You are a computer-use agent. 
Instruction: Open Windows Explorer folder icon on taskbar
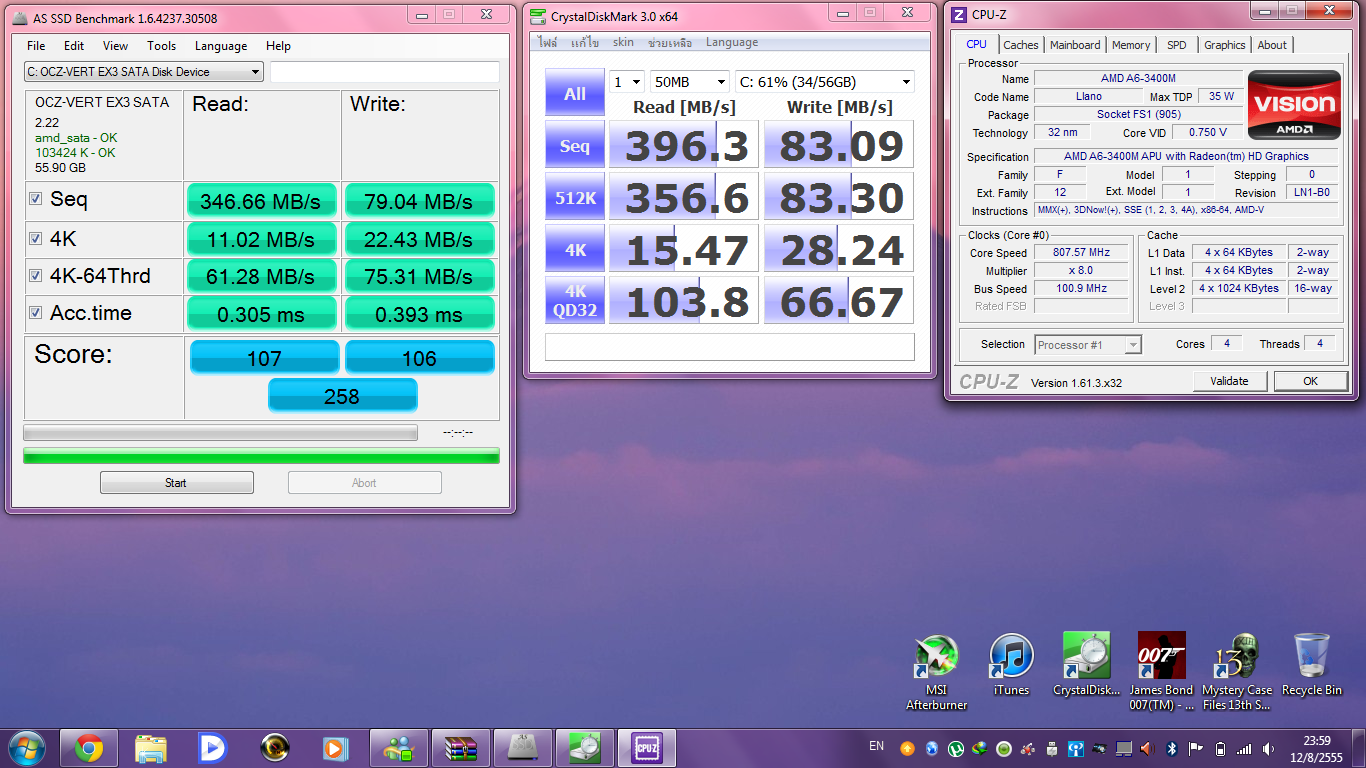(151, 748)
